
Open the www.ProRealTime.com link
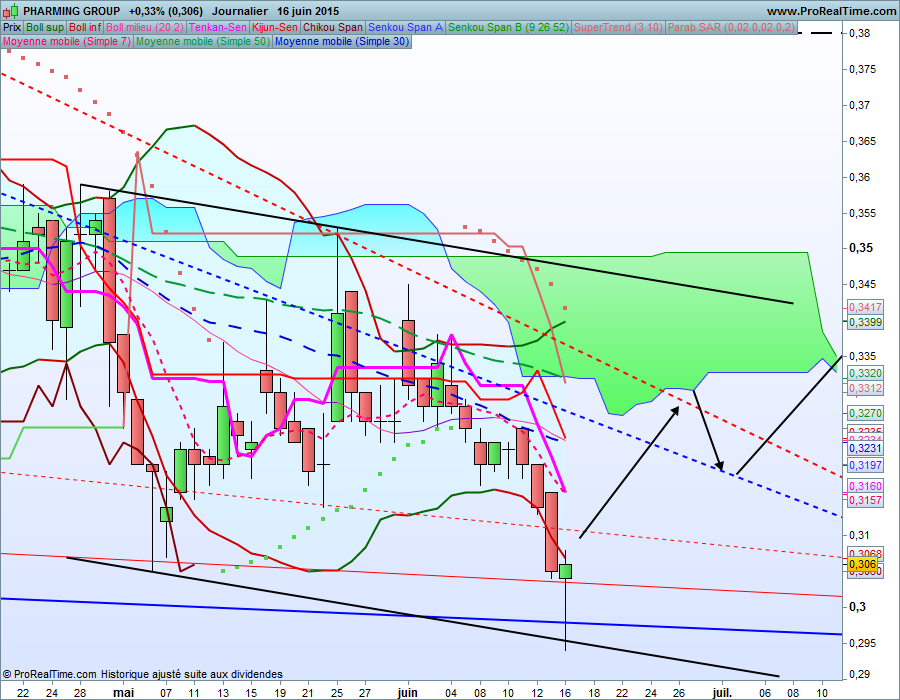[x=831, y=11]
